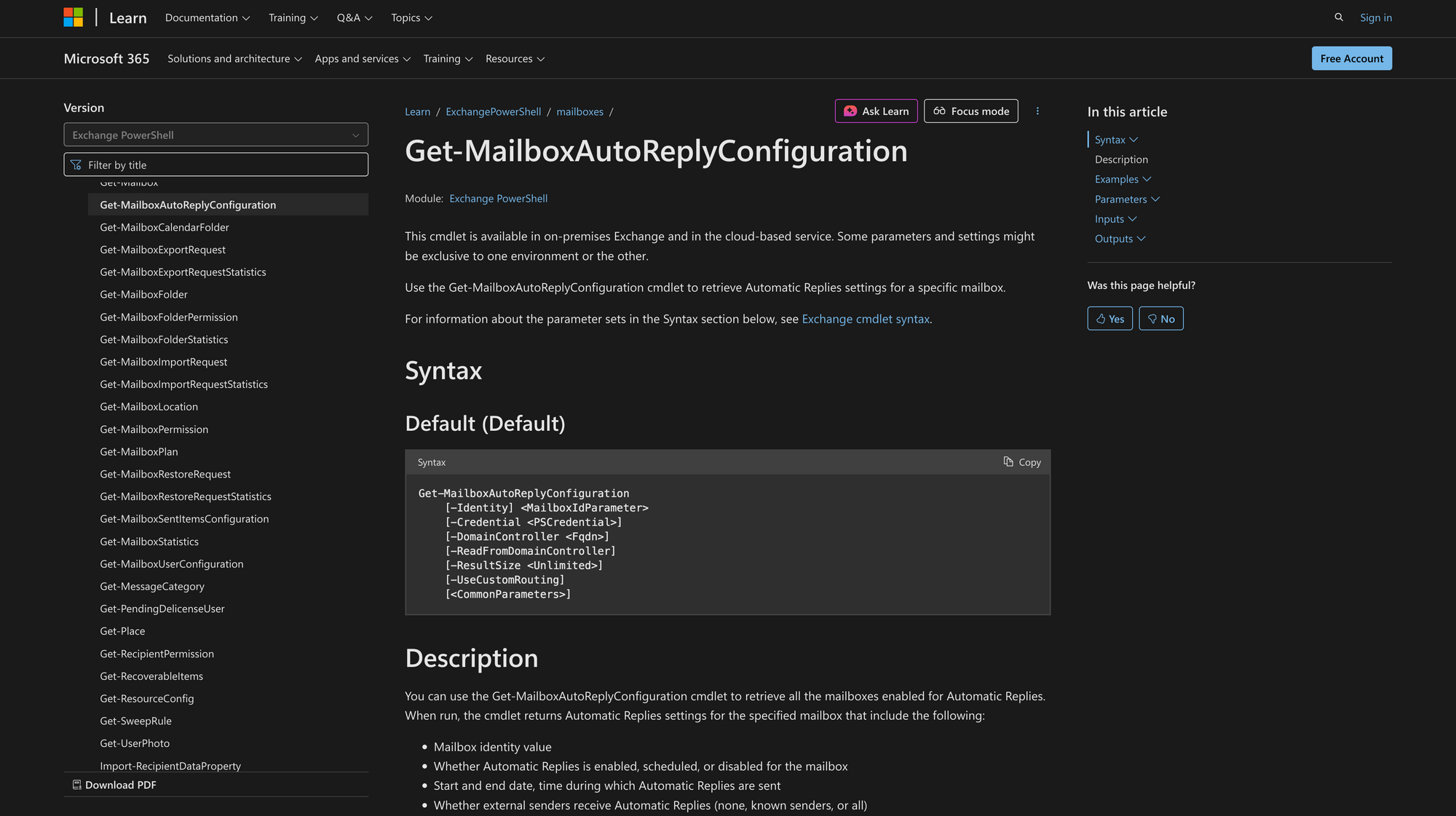Click the Ask Learn chat icon
The image size is (1456, 816).
(x=850, y=111)
